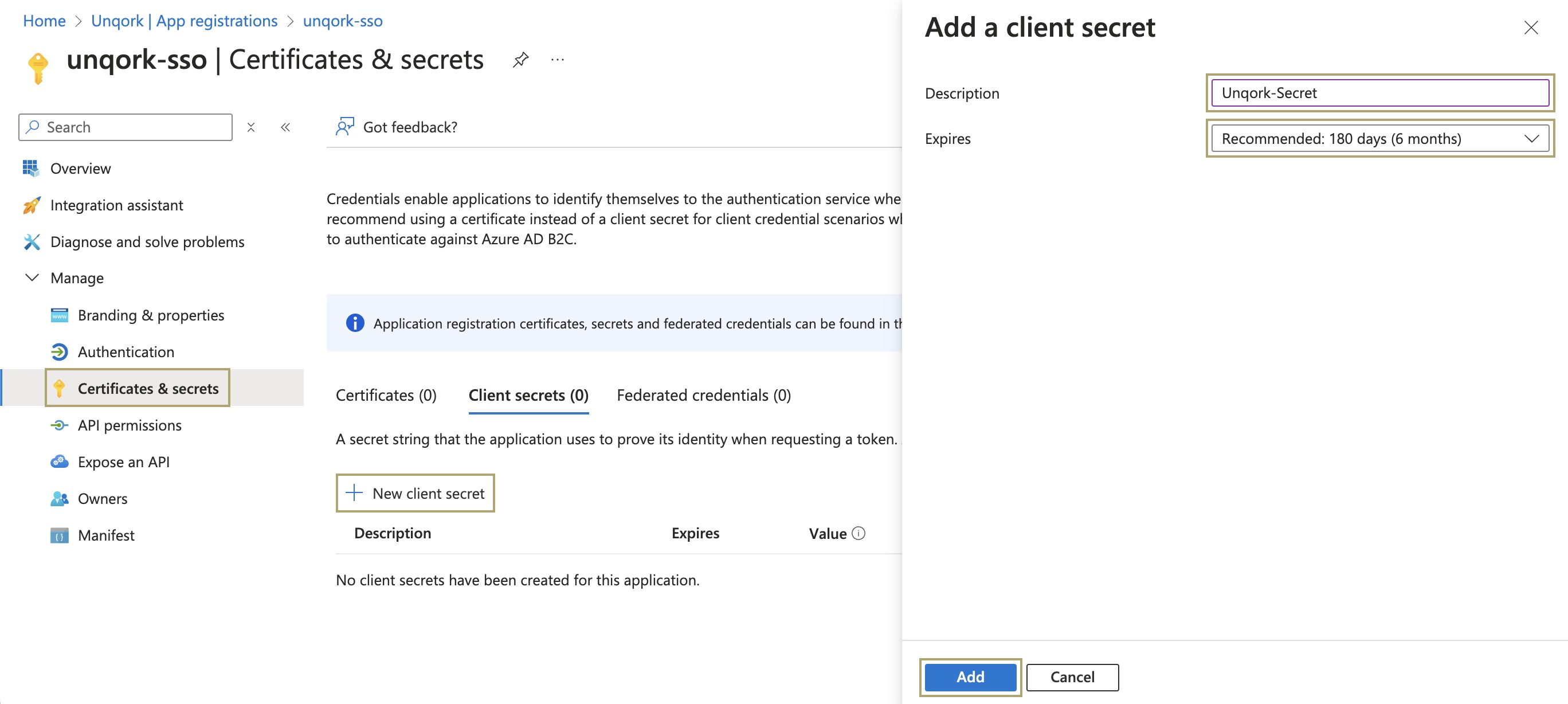The width and height of the screenshot is (1568, 704).
Task: Click the Branding & properties icon
Action: tap(59, 315)
